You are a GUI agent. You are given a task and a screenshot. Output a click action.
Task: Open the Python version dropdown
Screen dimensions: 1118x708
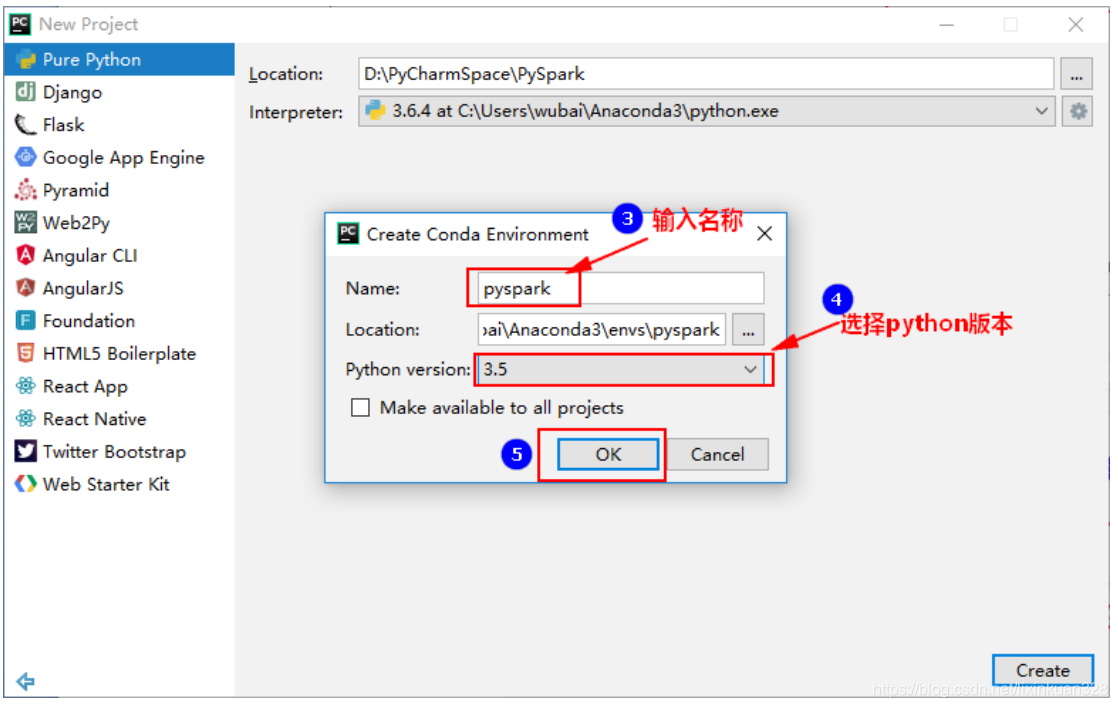point(750,369)
